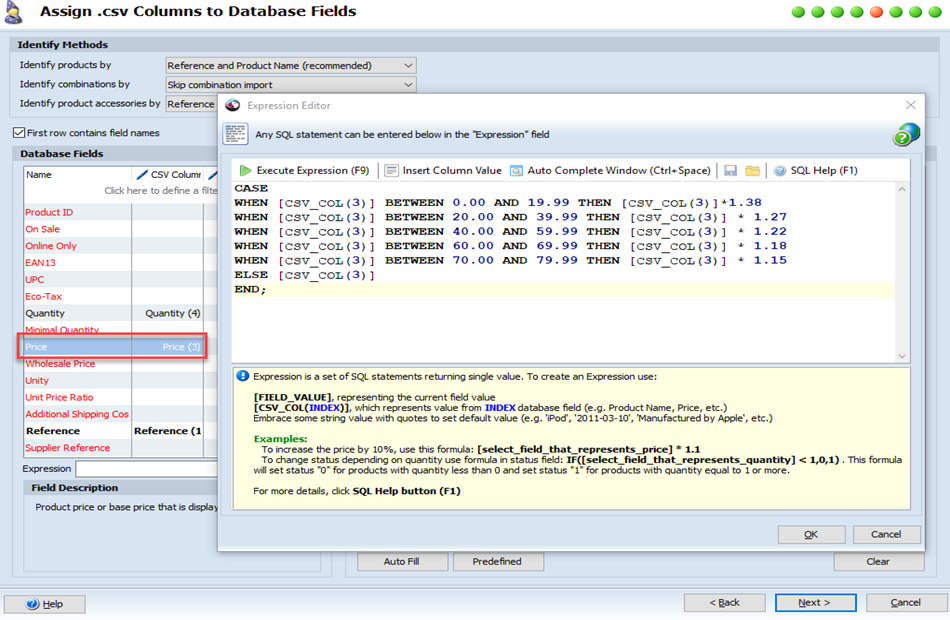
Task: Cancel the import wizard from the footer
Action: coord(906,602)
